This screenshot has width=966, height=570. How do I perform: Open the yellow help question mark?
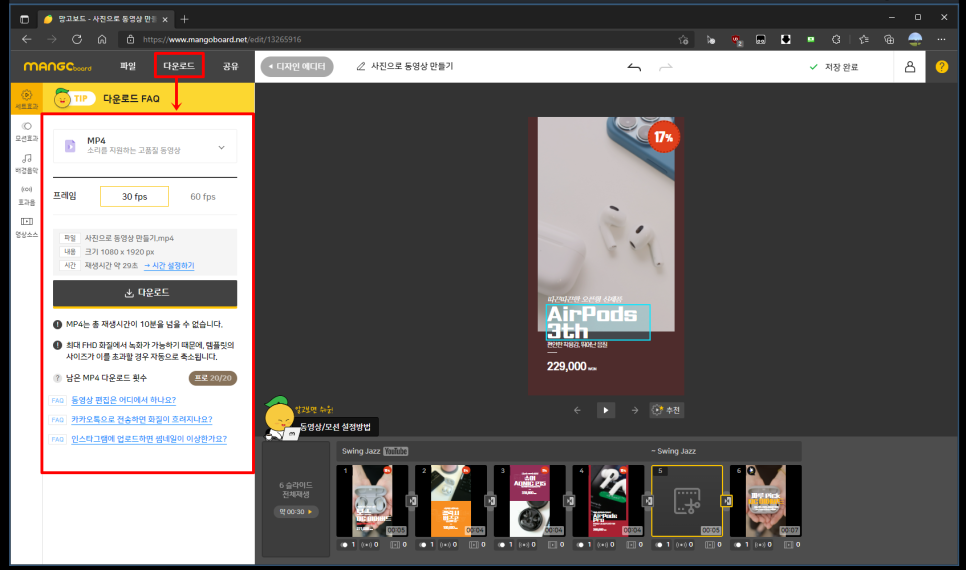click(941, 67)
